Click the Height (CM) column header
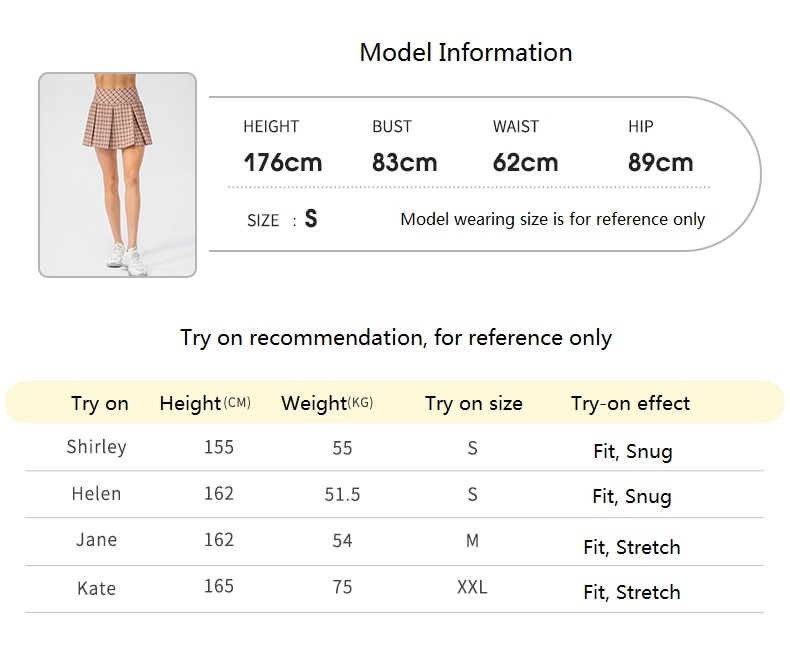 (x=205, y=403)
